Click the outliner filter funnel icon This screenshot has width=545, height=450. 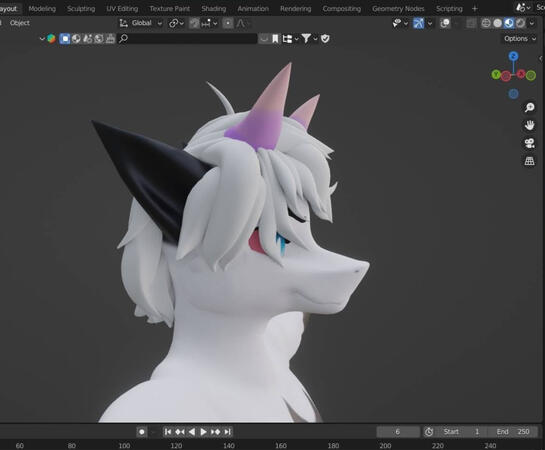pyautogui.click(x=306, y=39)
